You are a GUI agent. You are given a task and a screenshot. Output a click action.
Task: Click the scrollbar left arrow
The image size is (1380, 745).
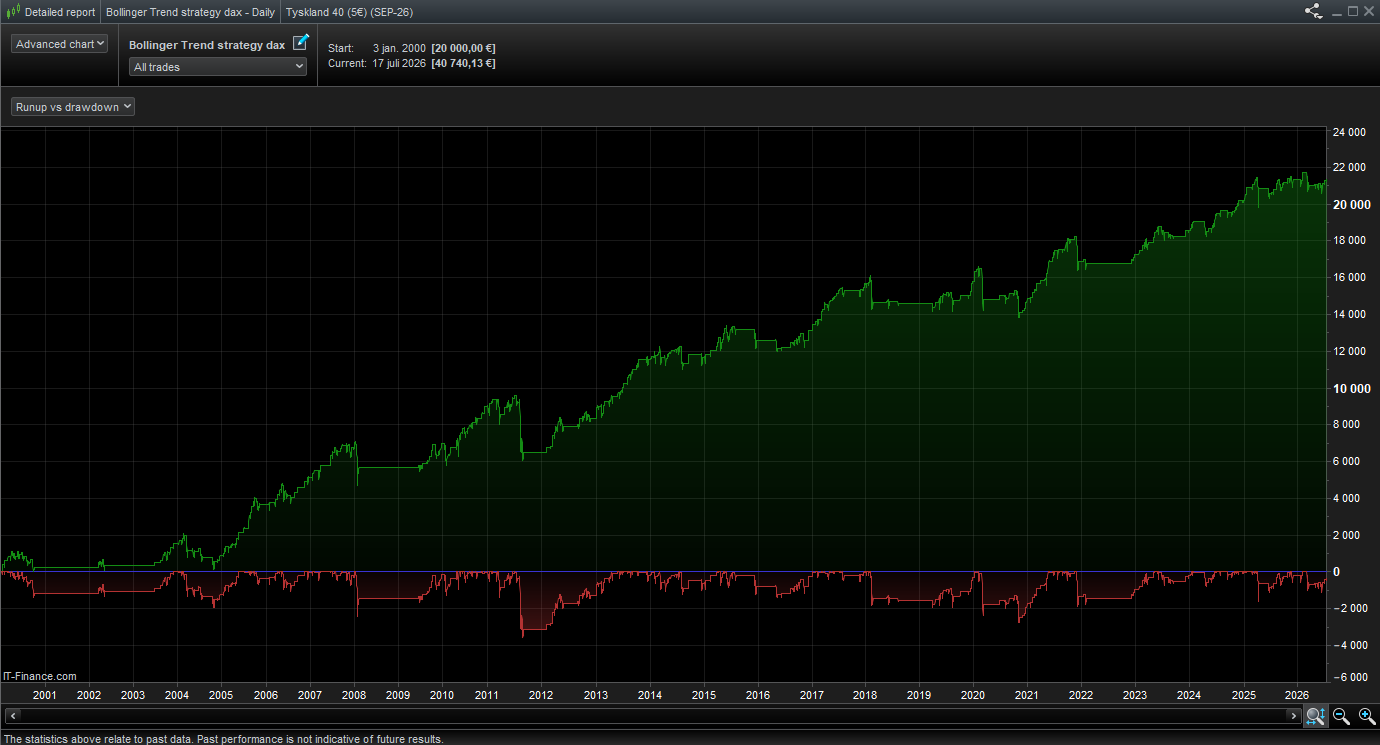click(13, 716)
